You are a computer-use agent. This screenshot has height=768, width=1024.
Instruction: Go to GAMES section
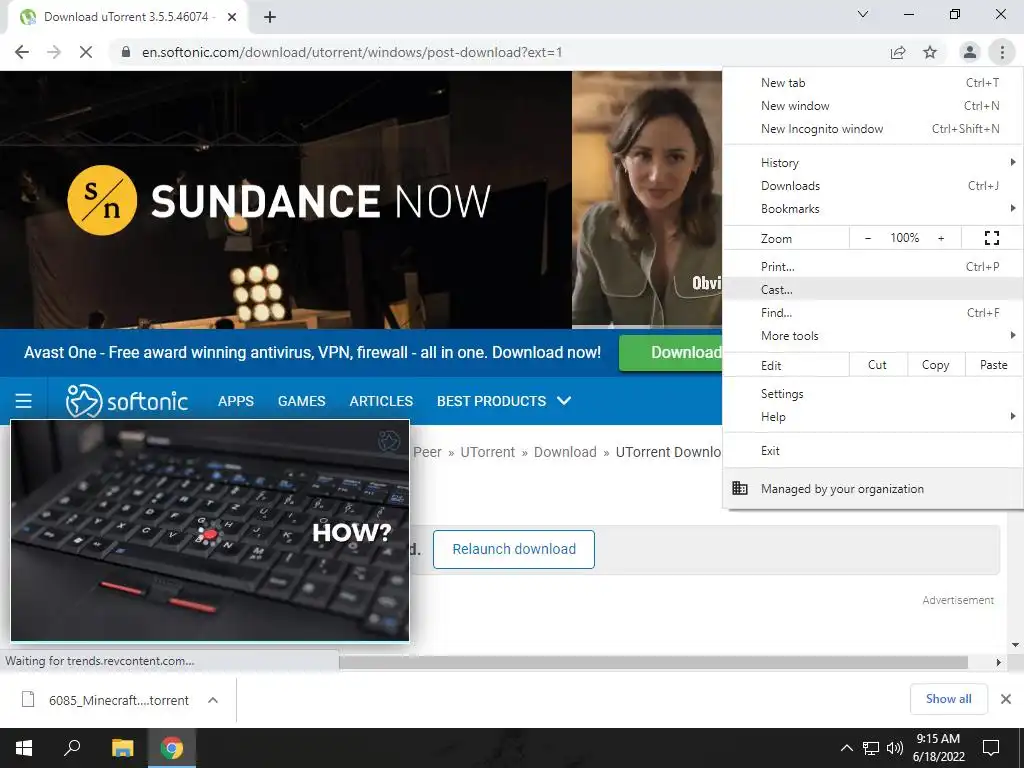pos(302,401)
